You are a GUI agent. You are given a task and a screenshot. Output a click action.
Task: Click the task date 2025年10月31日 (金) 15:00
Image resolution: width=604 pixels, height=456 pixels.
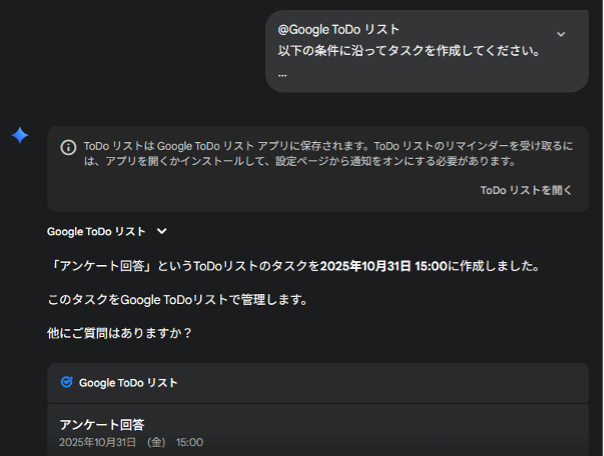131,442
